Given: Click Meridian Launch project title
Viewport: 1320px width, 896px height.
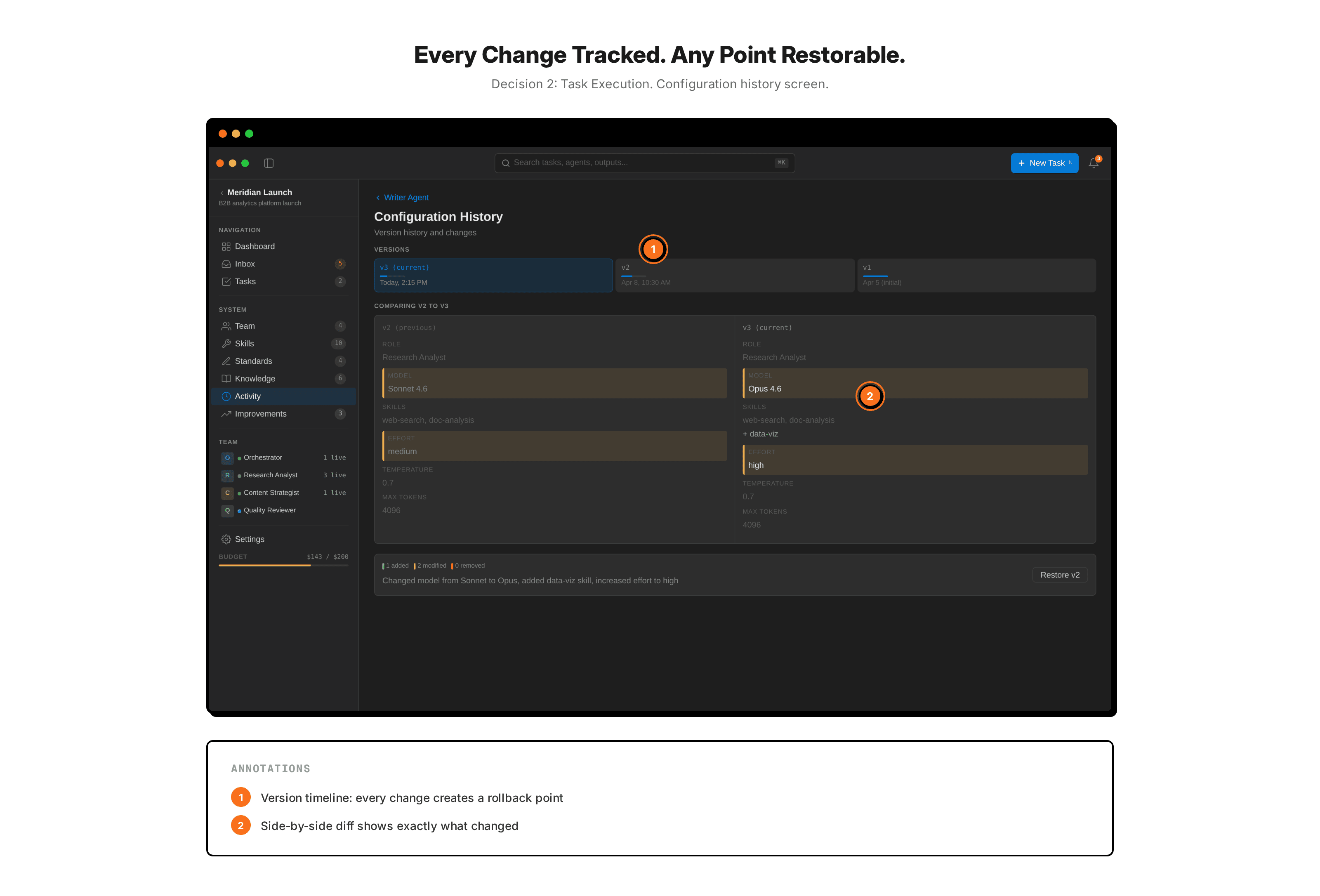Looking at the screenshot, I should [x=259, y=193].
